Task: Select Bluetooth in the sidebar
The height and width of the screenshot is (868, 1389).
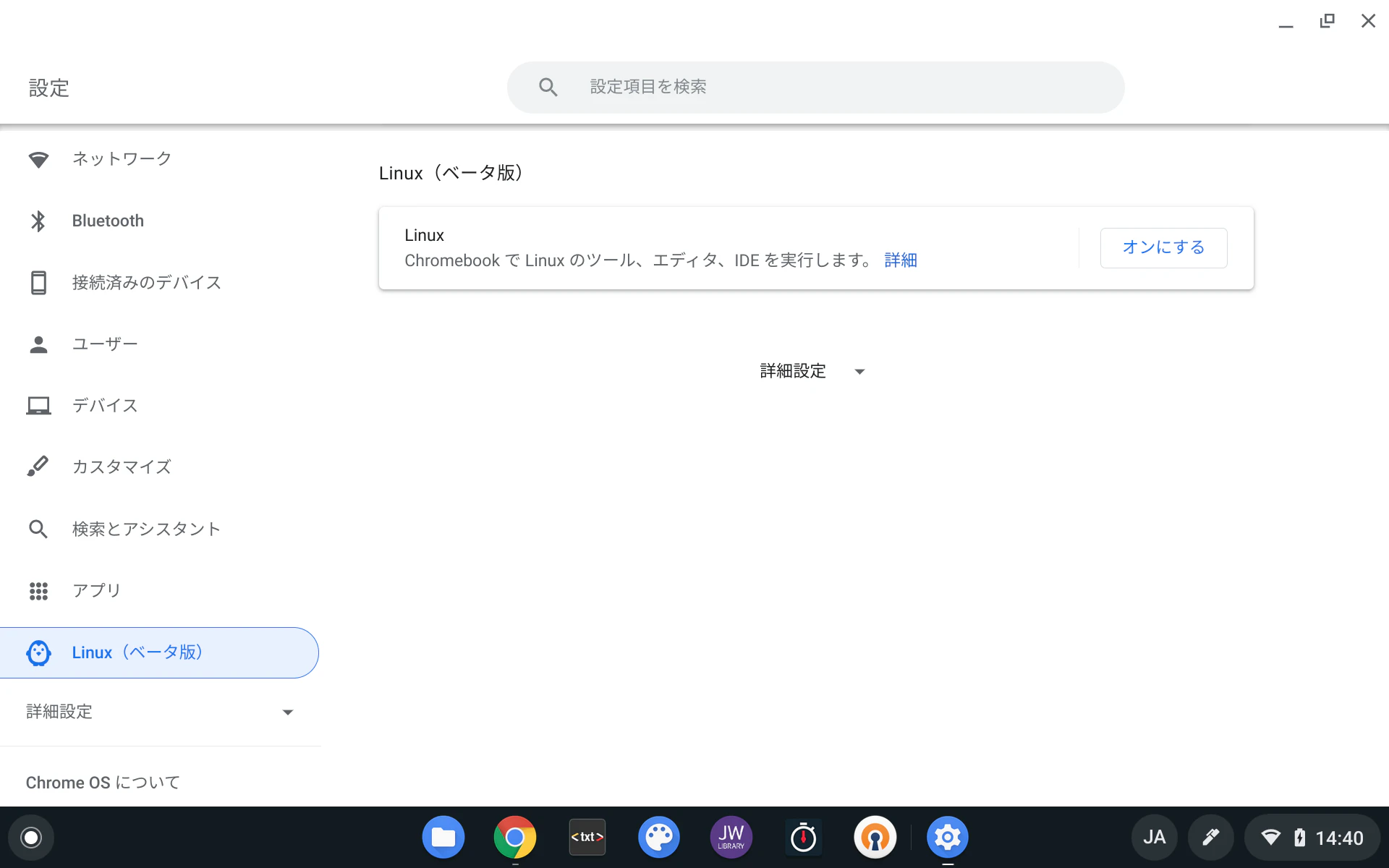Action: pyautogui.click(x=160, y=221)
